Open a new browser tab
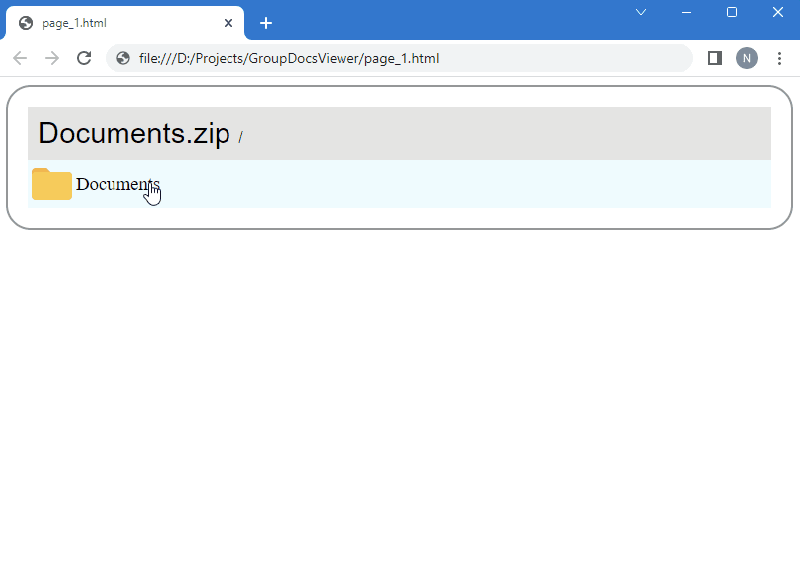Screen dimensions: 800x578 [265, 22]
